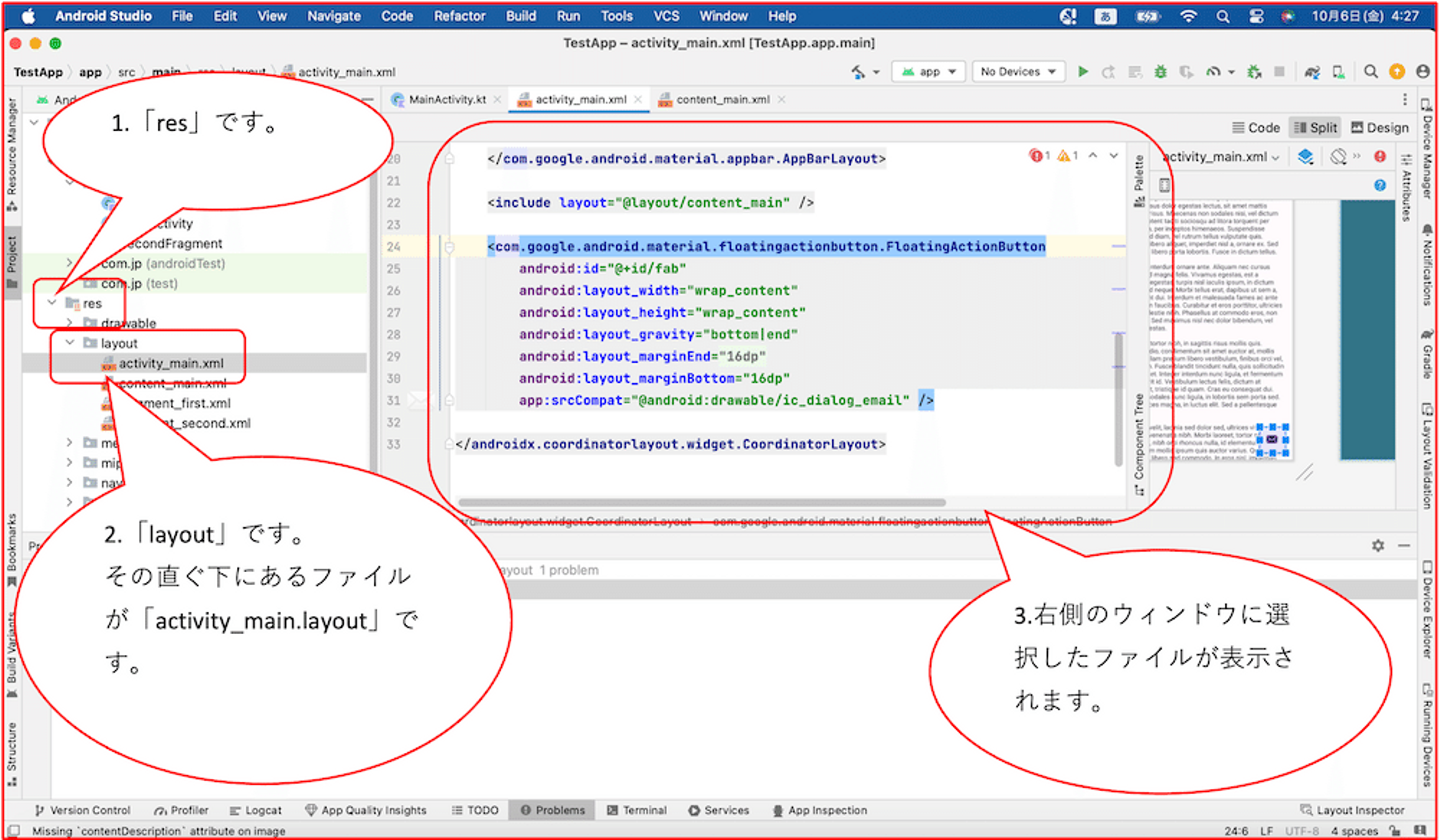
Task: Open the app run configuration dropdown
Action: coord(930,72)
